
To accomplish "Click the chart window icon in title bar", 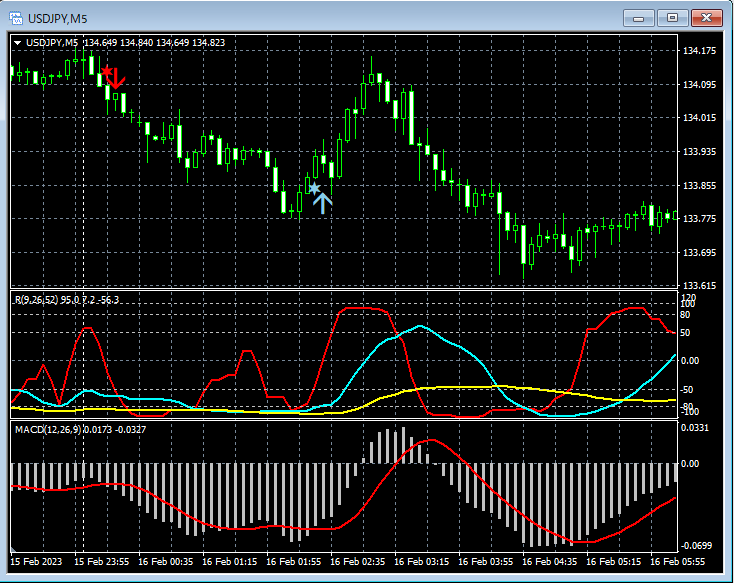I will click(x=16, y=18).
